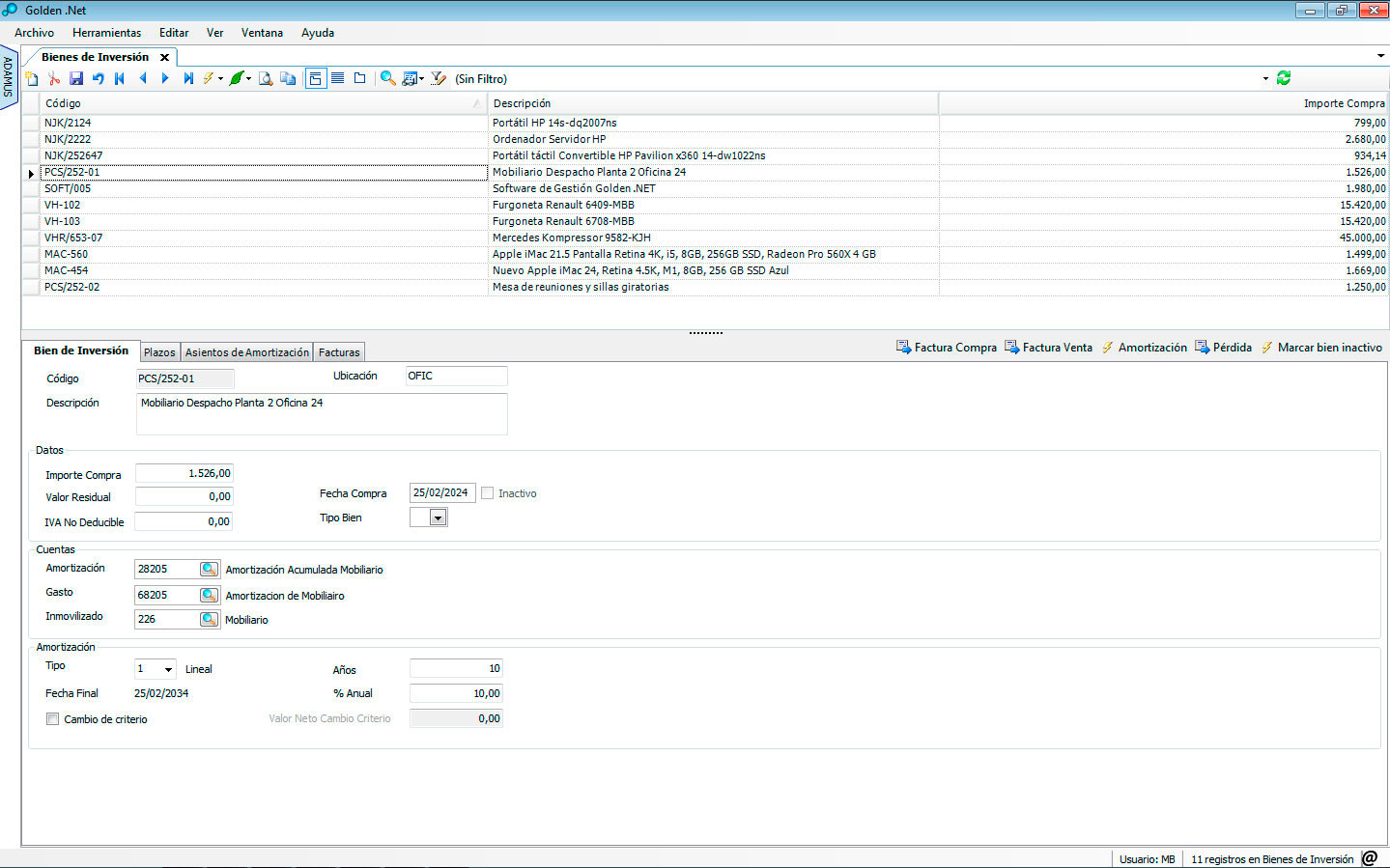Open the Tipo Bien dropdown

[x=438, y=518]
